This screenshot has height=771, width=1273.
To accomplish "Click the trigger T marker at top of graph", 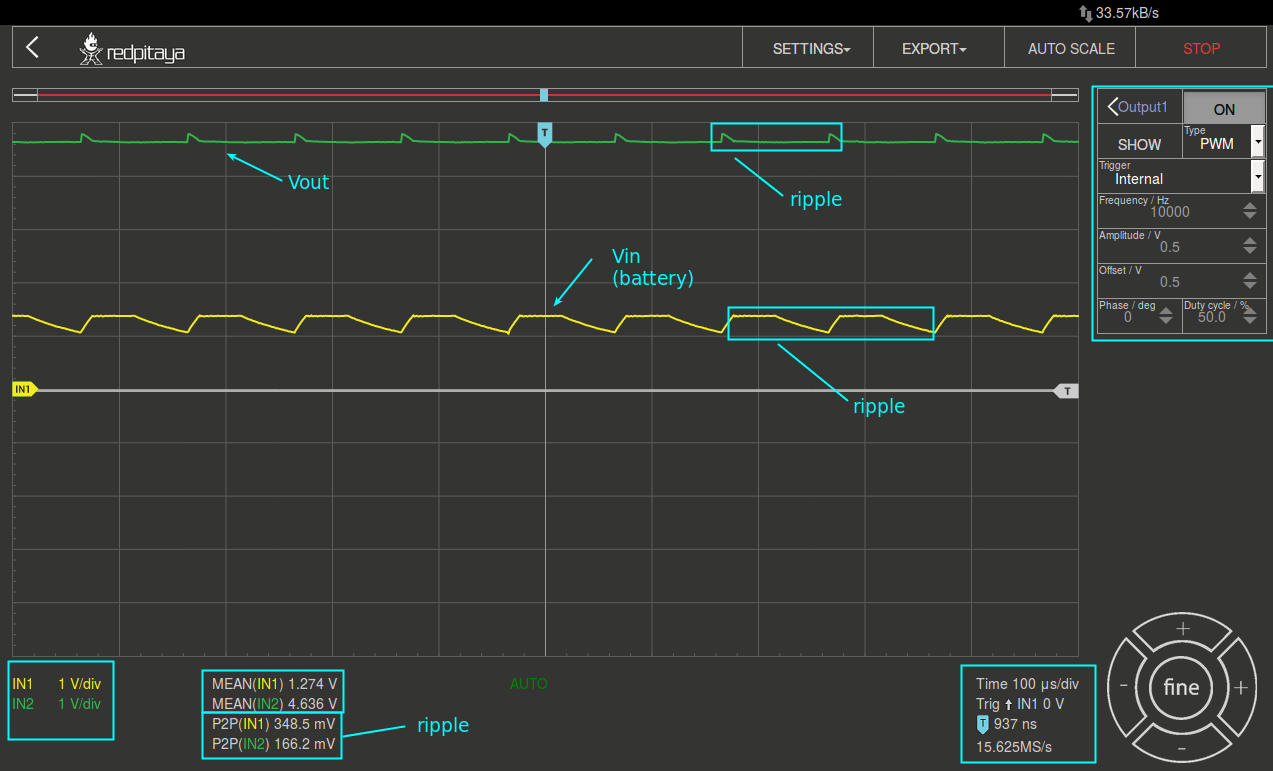I will click(544, 135).
